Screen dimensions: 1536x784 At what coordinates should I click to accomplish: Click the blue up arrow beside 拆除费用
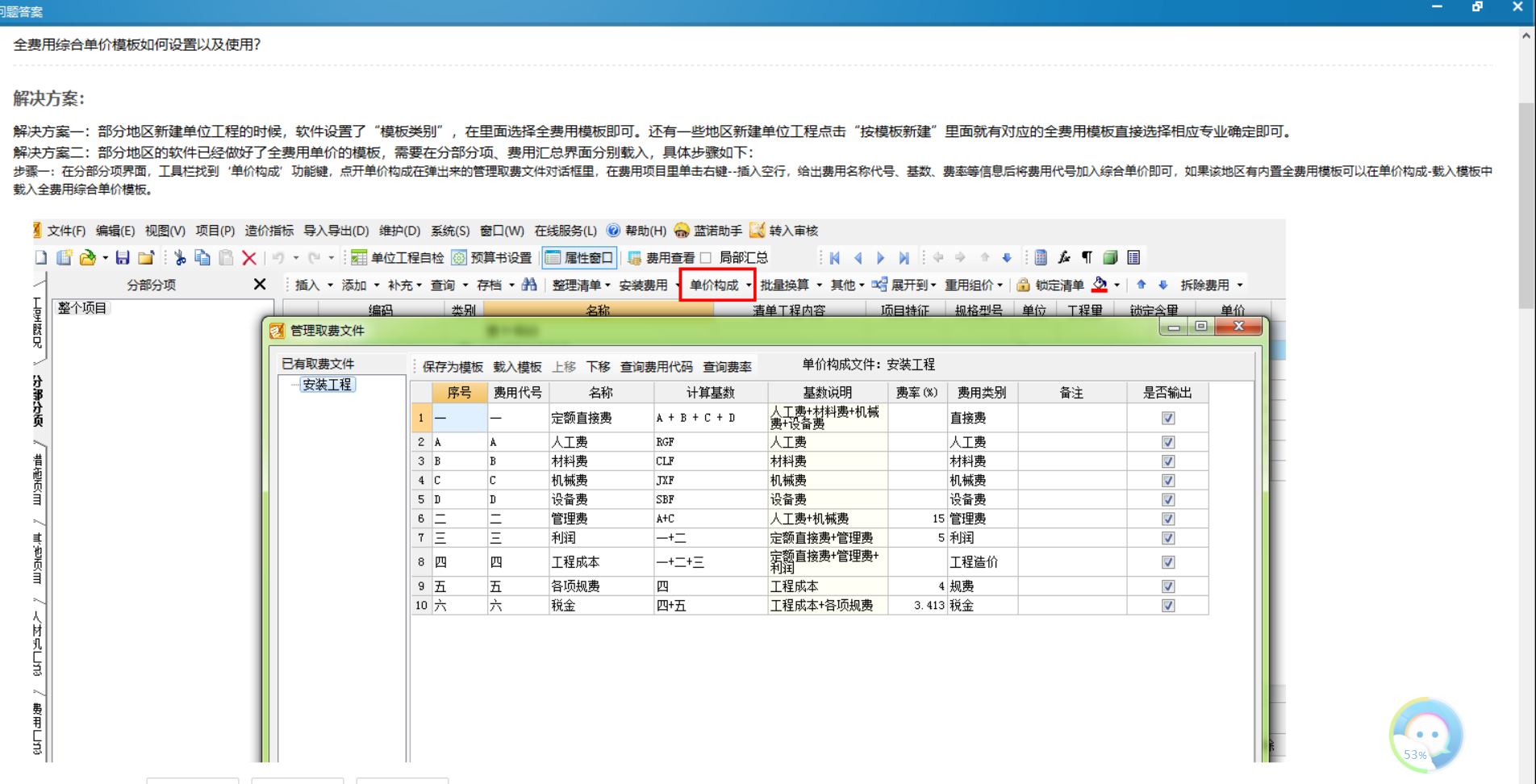click(1141, 284)
